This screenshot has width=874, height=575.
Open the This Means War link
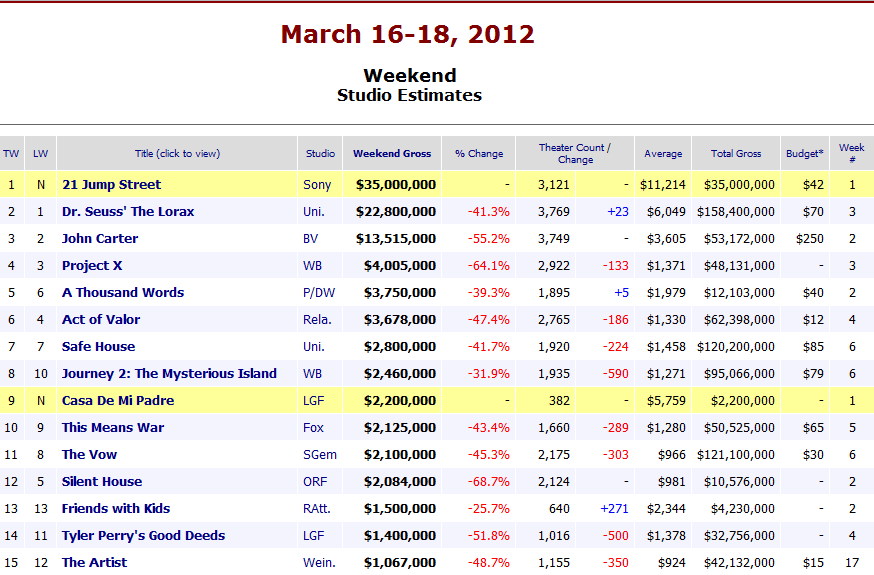pos(113,428)
